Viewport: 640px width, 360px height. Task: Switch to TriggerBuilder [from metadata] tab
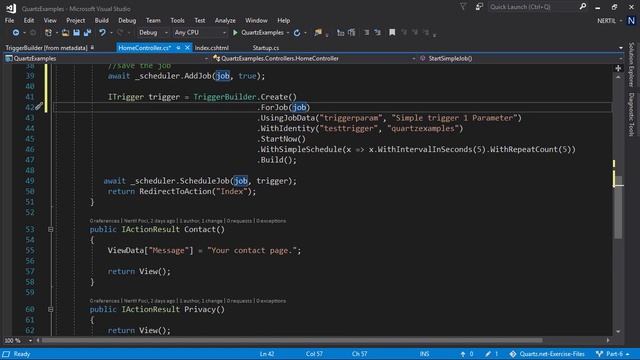click(x=46, y=48)
